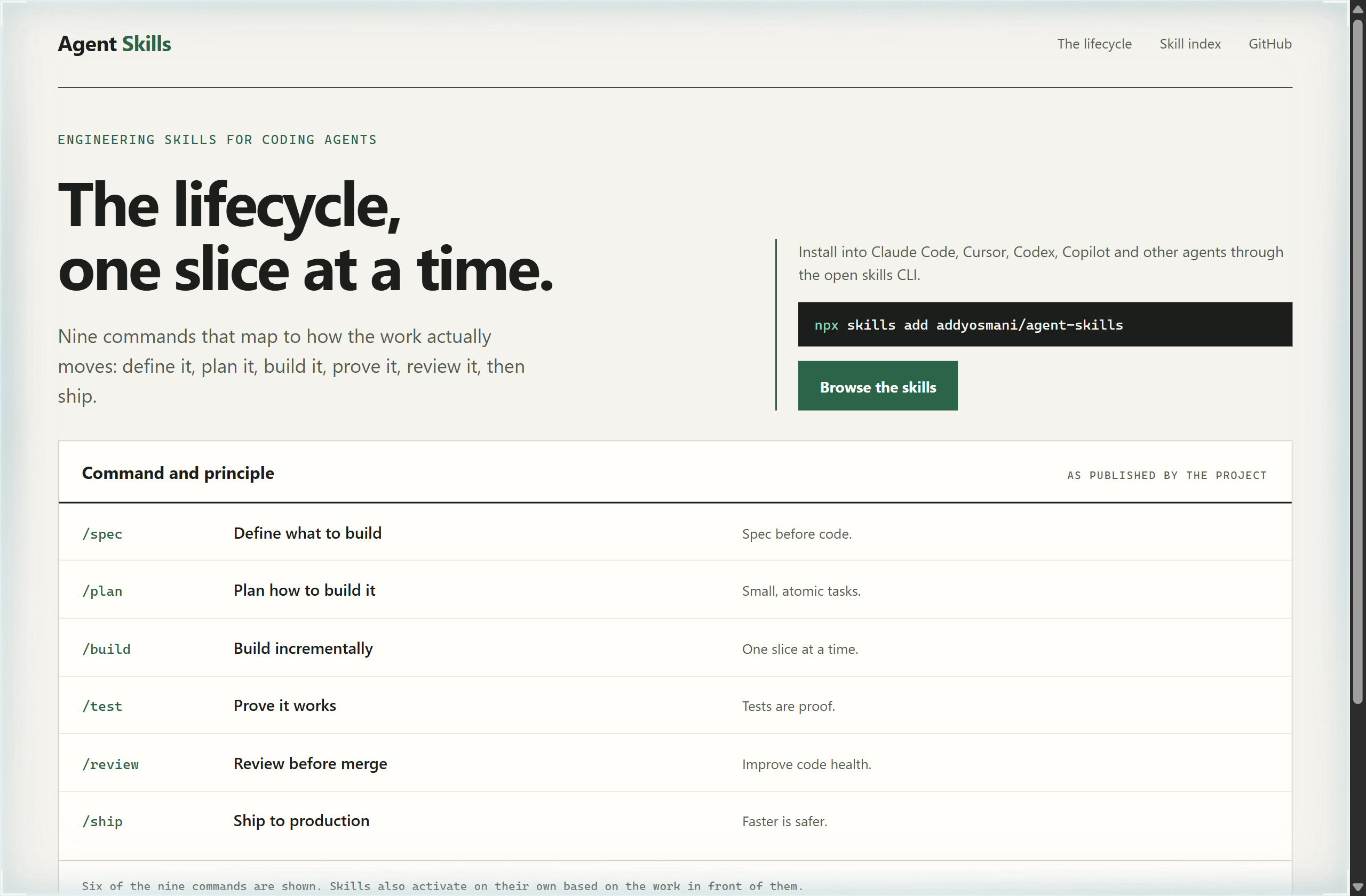The height and width of the screenshot is (896, 1366).
Task: Select 'Plan how to build it' row title
Action: (x=304, y=591)
